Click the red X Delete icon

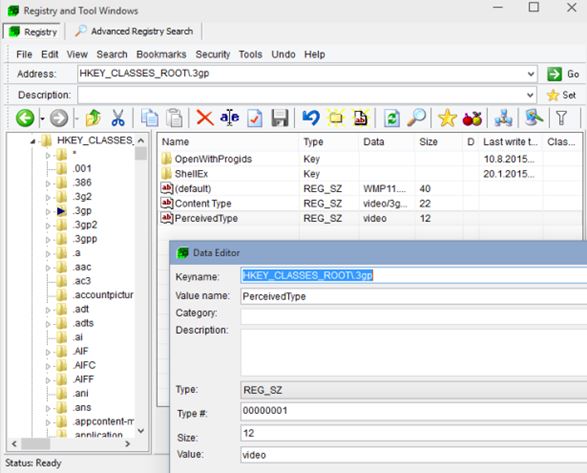(205, 118)
